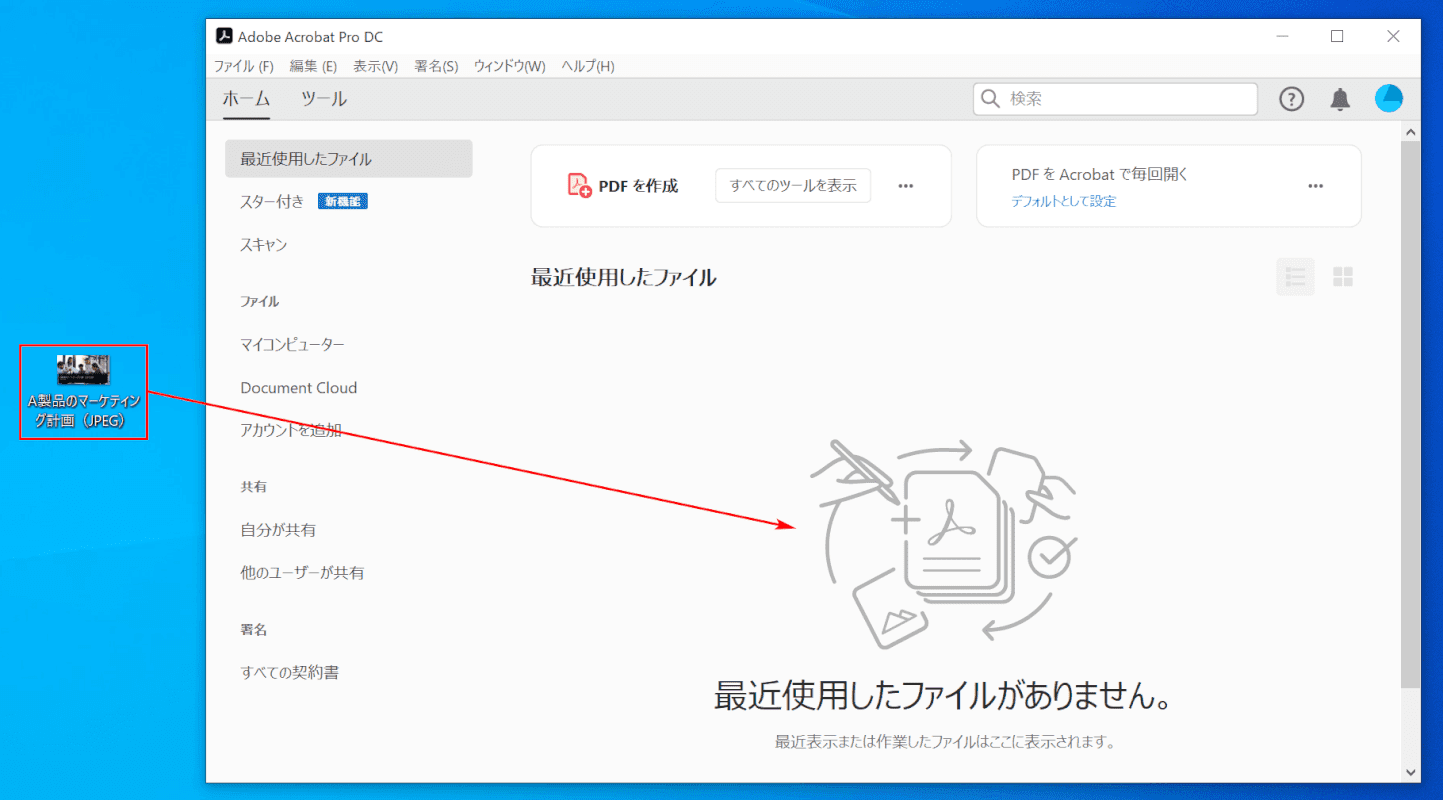Image resolution: width=1443 pixels, height=800 pixels.
Task: Click the vertical scrollbar thumb
Action: click(x=1411, y=414)
